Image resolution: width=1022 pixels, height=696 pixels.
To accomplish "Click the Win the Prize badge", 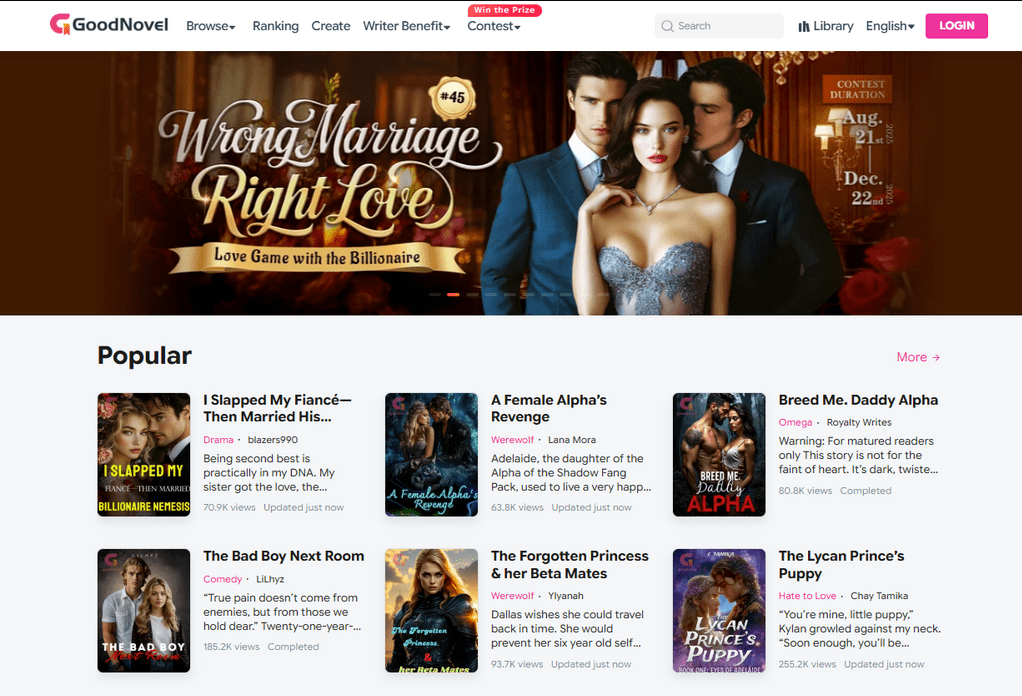I will pyautogui.click(x=504, y=9).
